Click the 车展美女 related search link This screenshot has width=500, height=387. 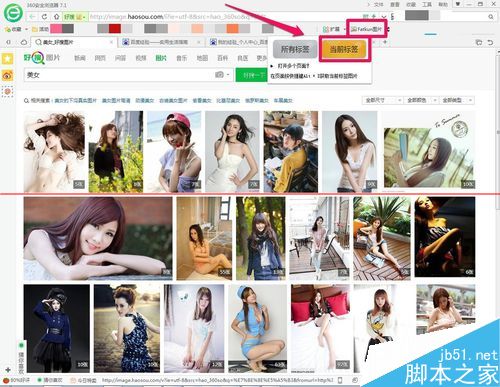tap(283, 100)
